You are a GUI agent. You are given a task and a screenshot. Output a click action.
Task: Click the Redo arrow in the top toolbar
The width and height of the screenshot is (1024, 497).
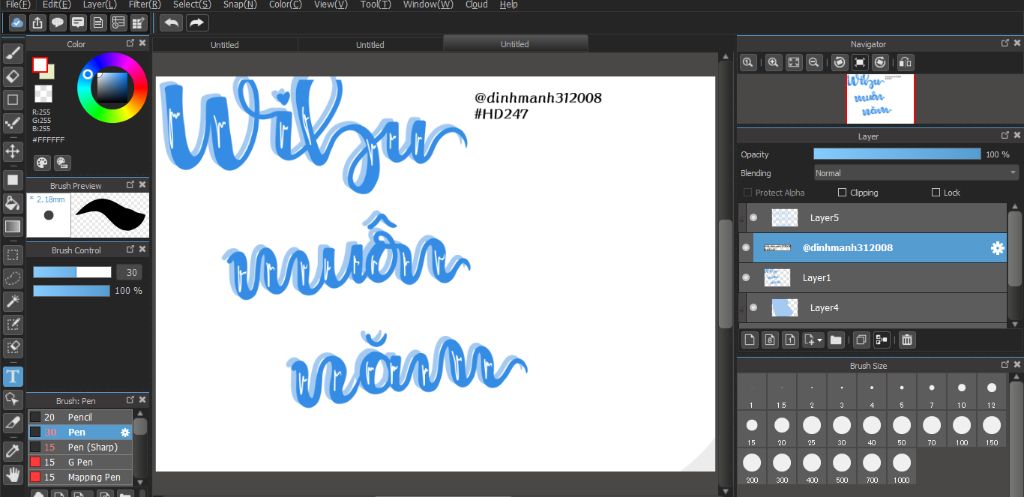coord(197,22)
